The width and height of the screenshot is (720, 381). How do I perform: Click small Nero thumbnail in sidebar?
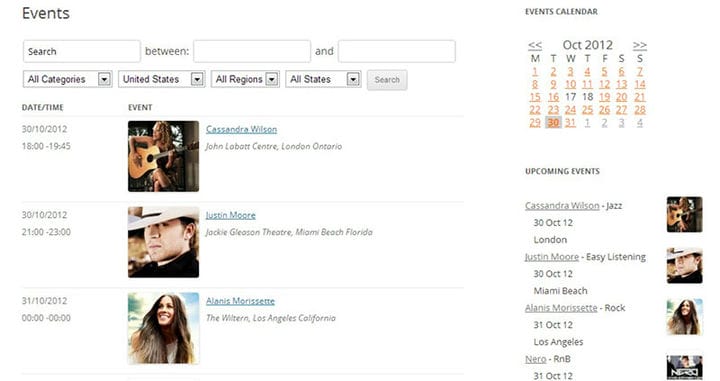[684, 367]
